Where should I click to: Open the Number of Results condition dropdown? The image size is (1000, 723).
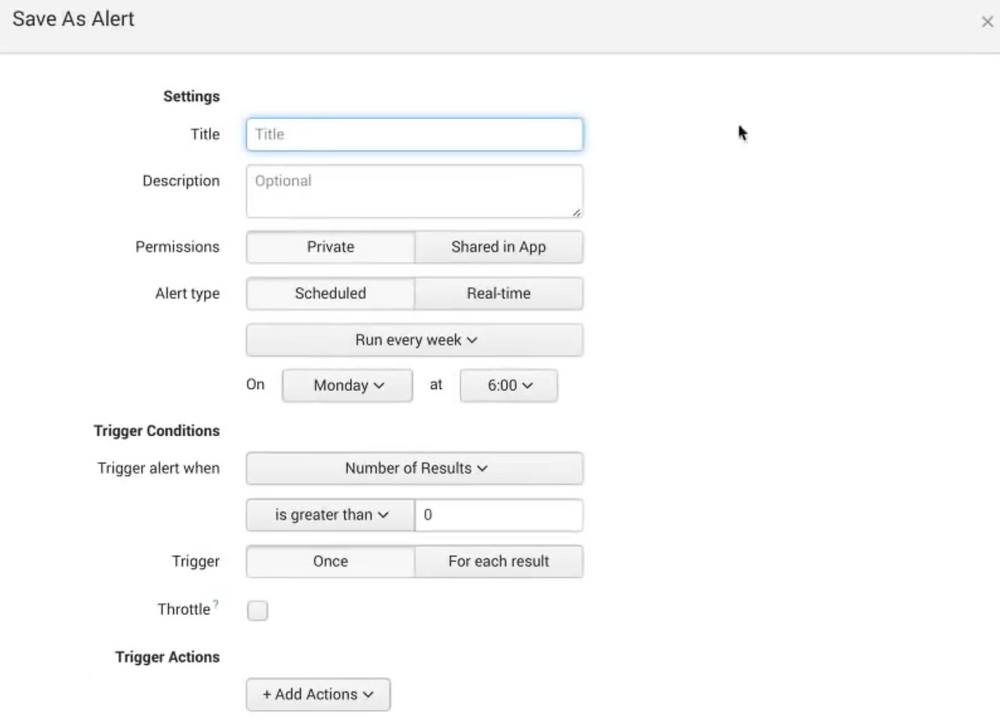click(x=414, y=468)
